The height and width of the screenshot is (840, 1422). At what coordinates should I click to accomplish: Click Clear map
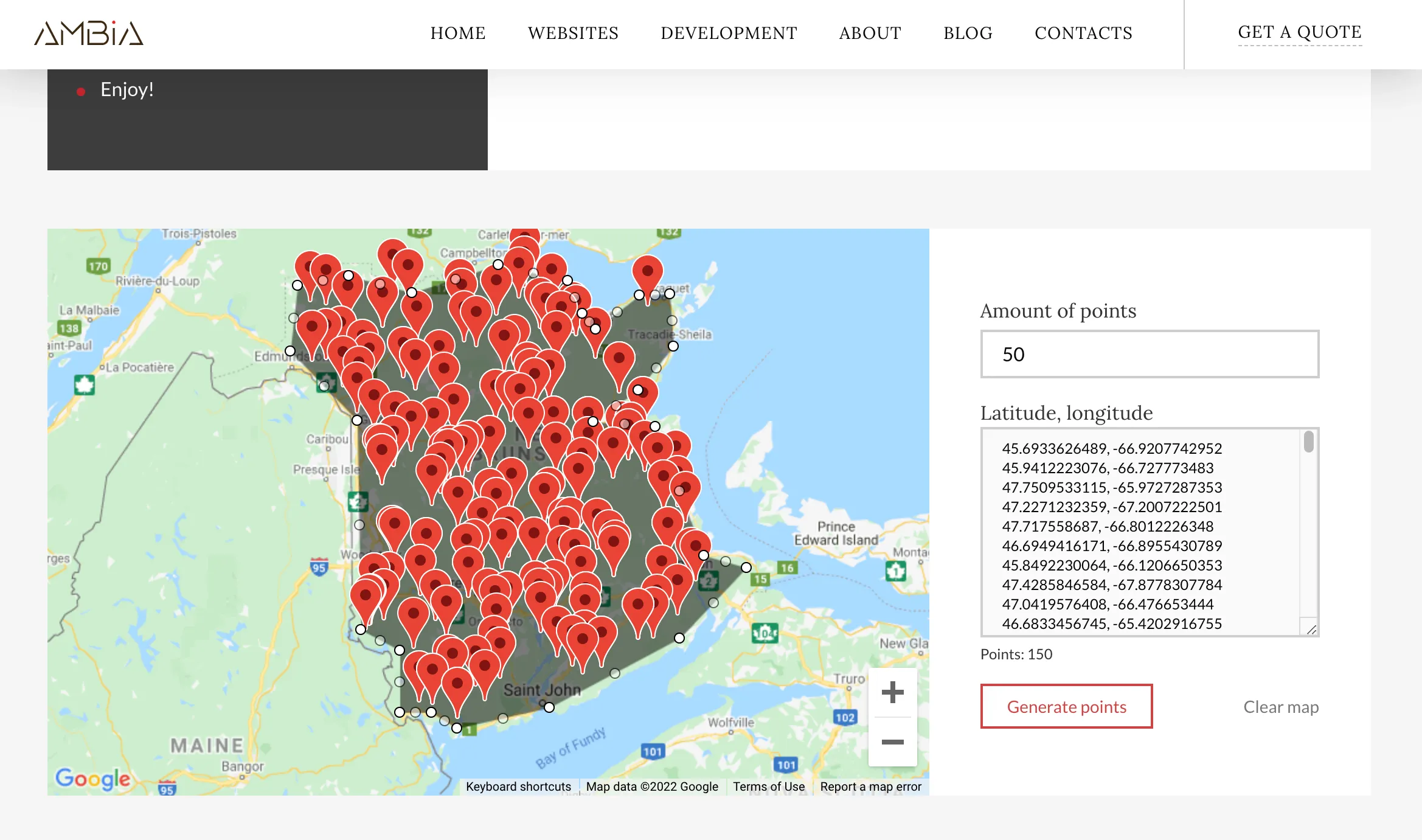(1281, 707)
